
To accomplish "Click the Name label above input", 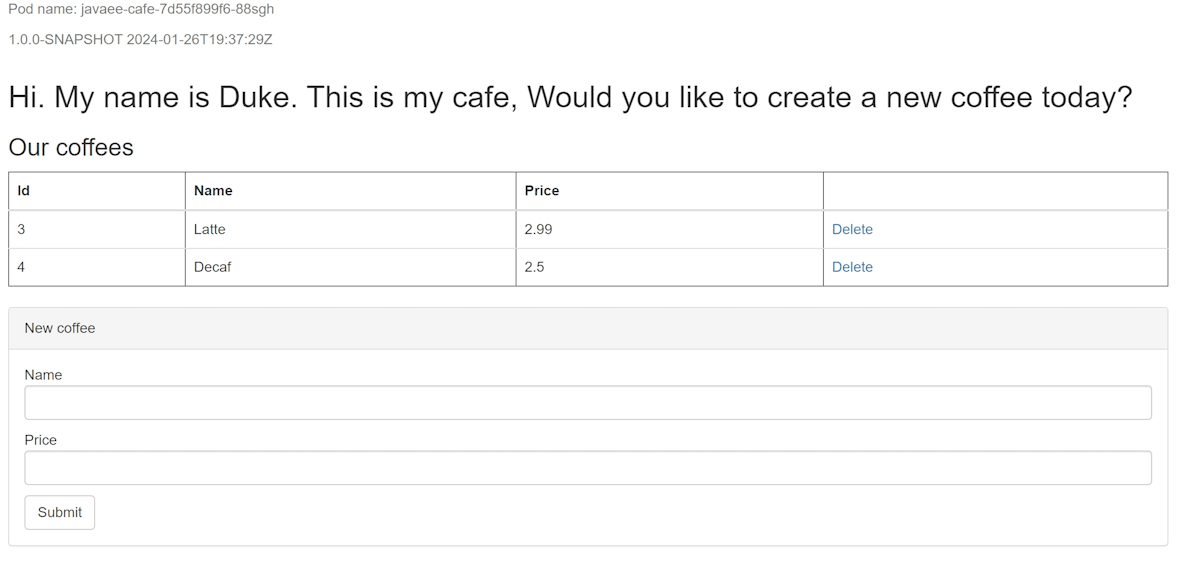I will click(x=43, y=375).
